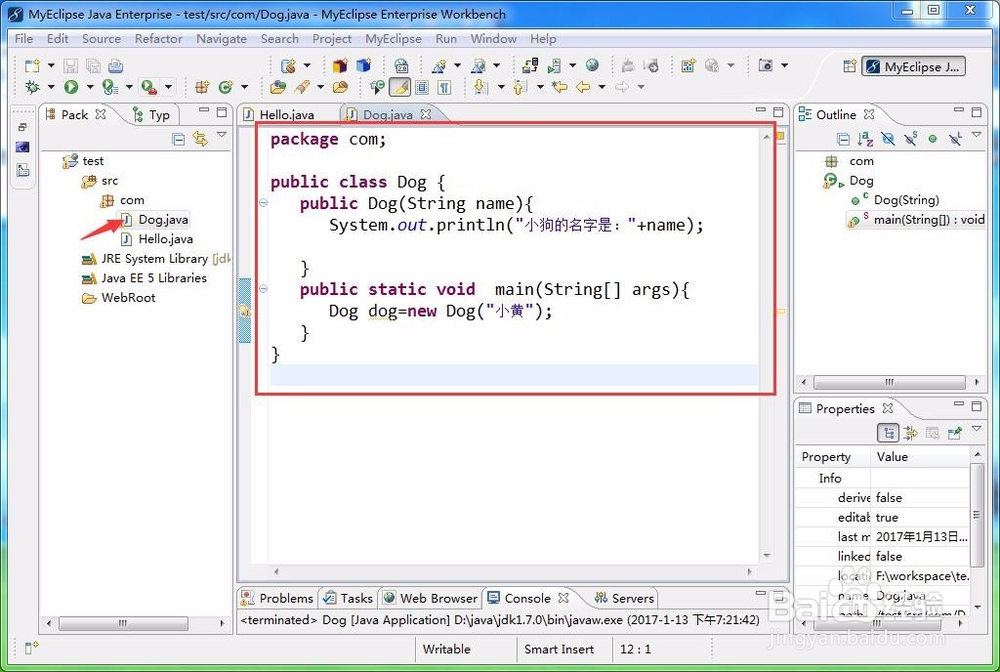Viewport: 1000px width, 672px height.
Task: Open dropdown arrow beside Debug bug icon
Action: pyautogui.click(x=50, y=87)
